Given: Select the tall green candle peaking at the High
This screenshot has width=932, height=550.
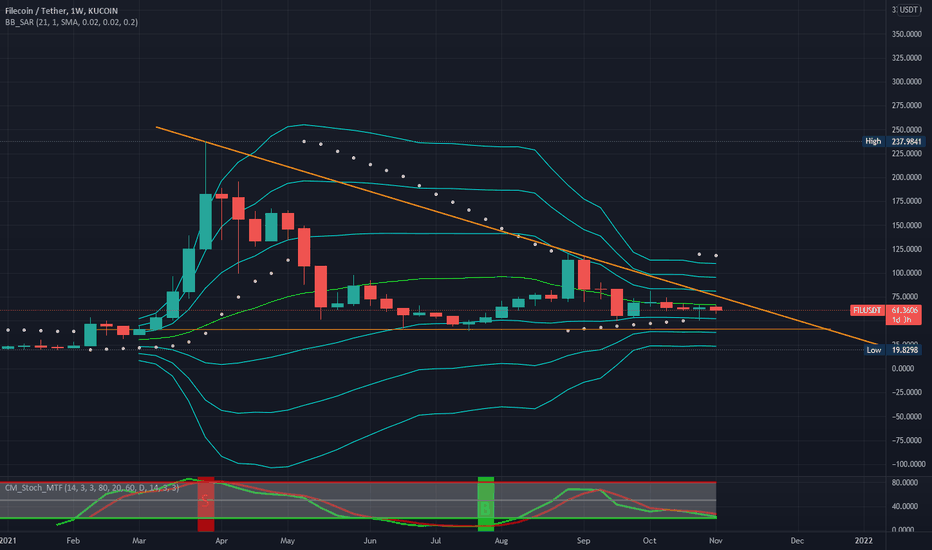Looking at the screenshot, I should (206, 221).
